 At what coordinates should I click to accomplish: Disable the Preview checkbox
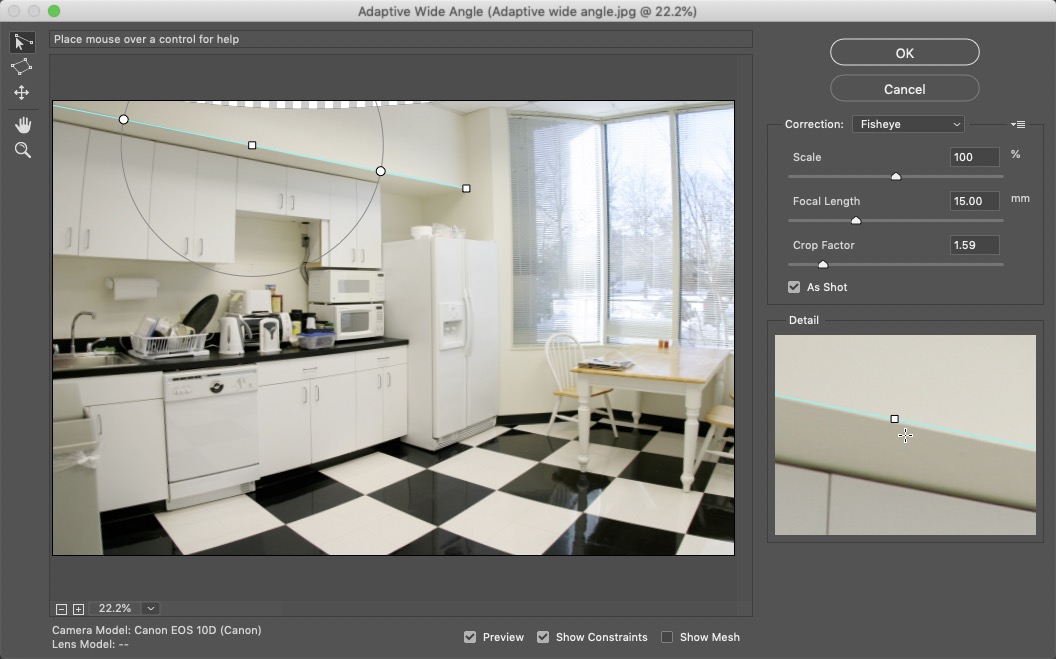(x=470, y=637)
